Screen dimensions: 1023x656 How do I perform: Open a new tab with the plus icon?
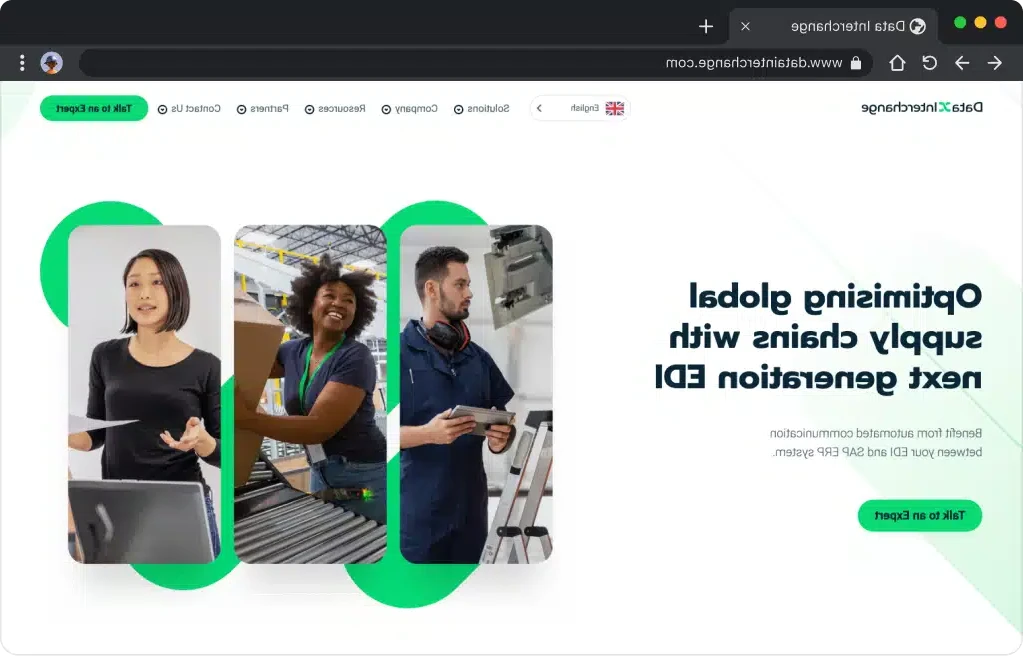705,26
